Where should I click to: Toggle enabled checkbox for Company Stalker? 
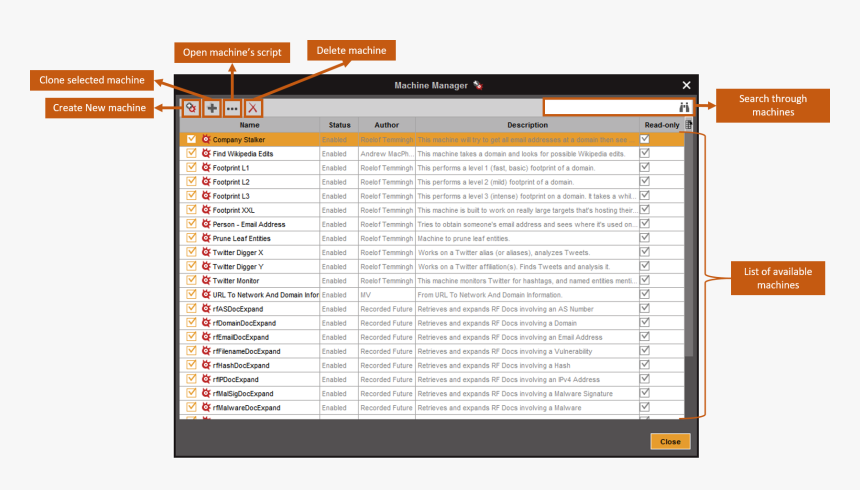click(x=191, y=139)
